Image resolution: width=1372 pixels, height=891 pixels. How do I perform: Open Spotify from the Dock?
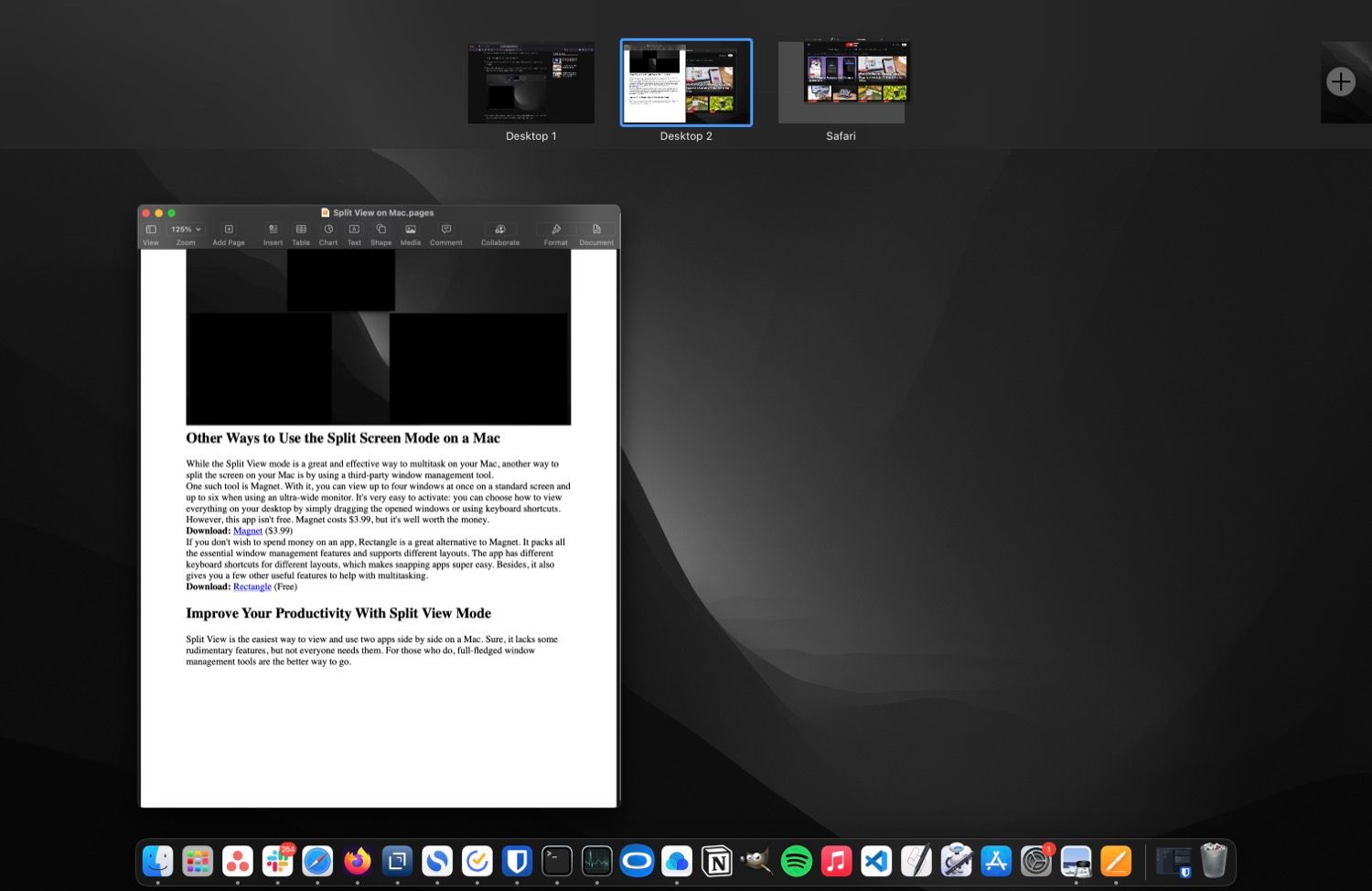point(796,861)
